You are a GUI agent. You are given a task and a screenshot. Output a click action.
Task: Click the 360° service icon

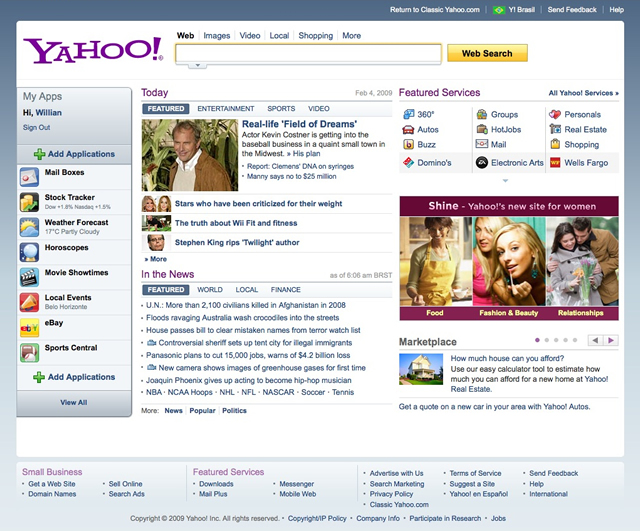click(409, 114)
